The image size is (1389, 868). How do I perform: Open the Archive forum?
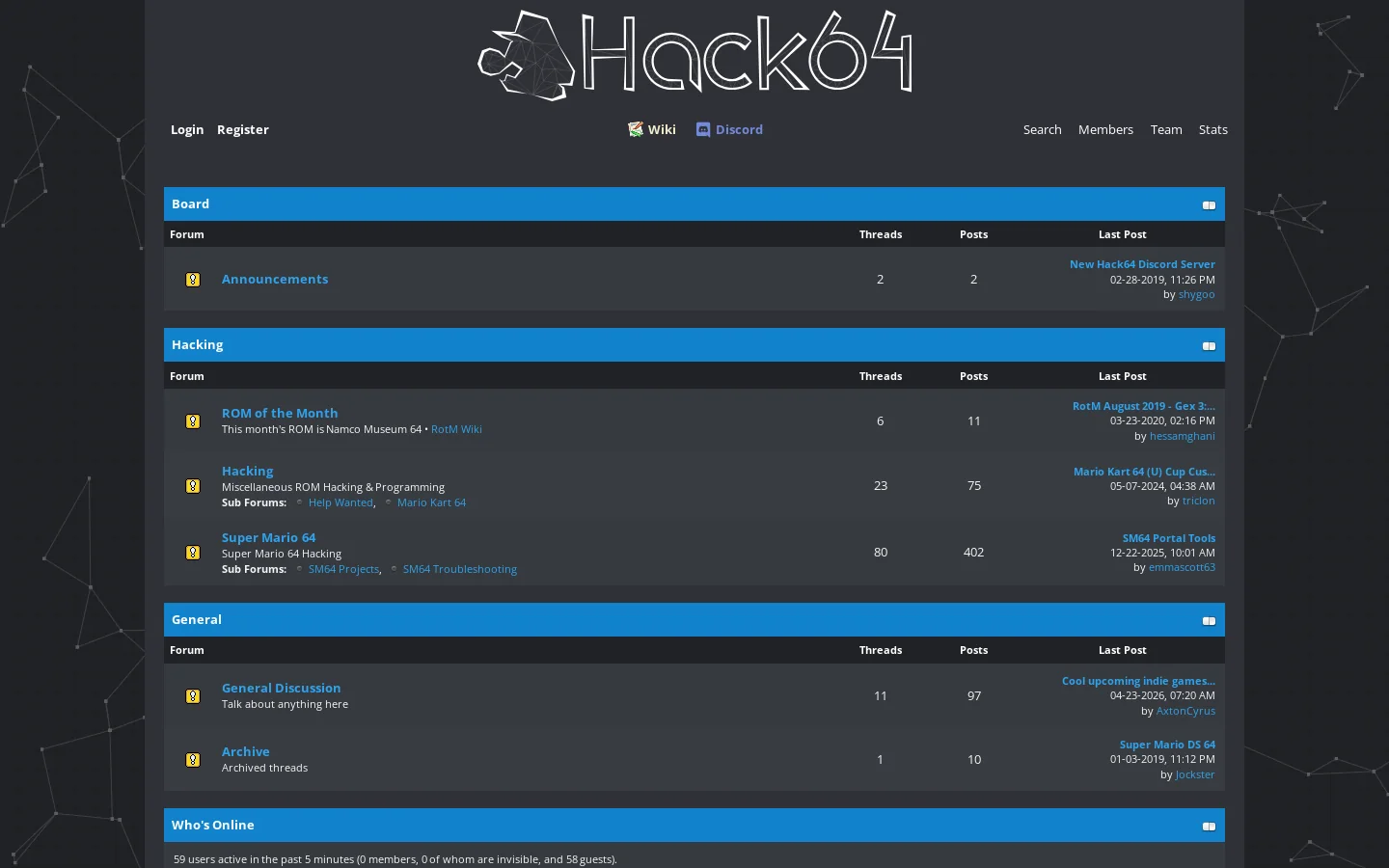246,751
